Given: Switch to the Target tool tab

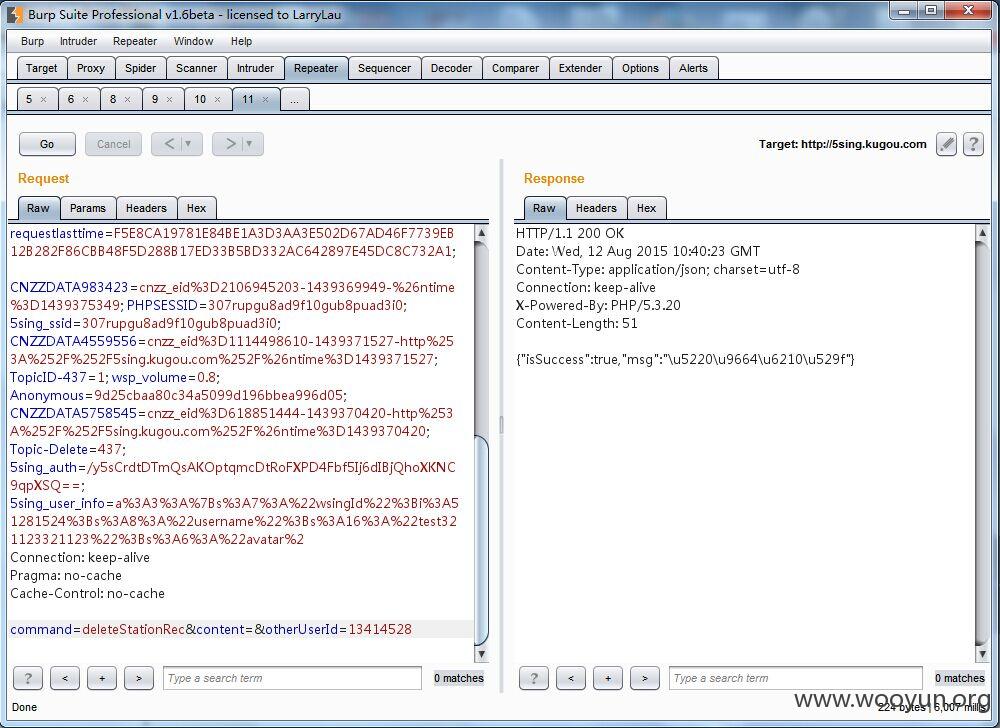Looking at the screenshot, I should tap(41, 68).
